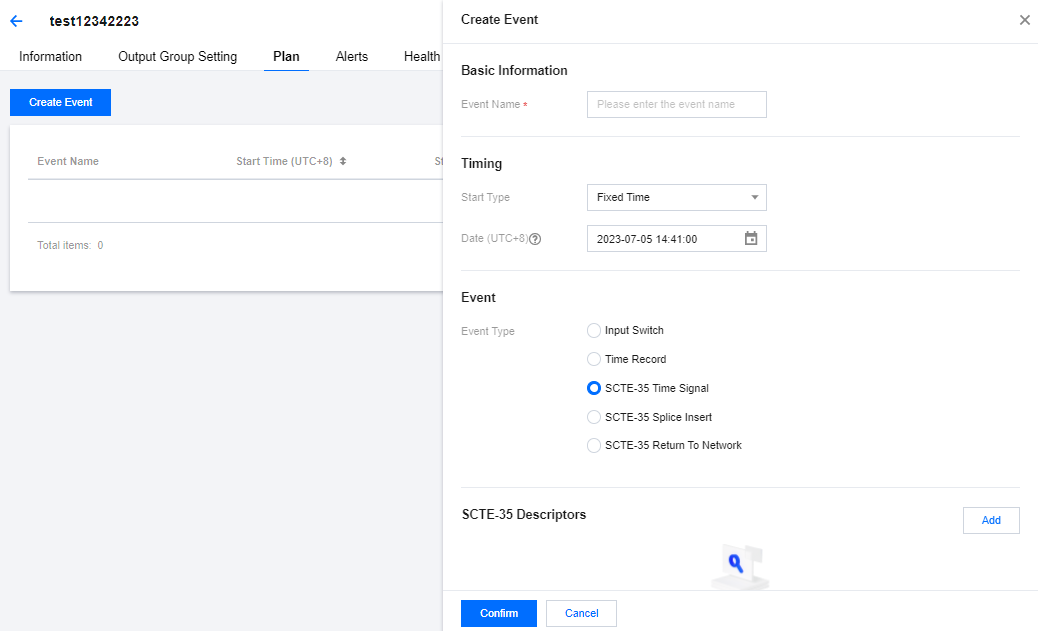Sort by Start Time column arrows
Image resolution: width=1038 pixels, height=631 pixels.
(343, 161)
